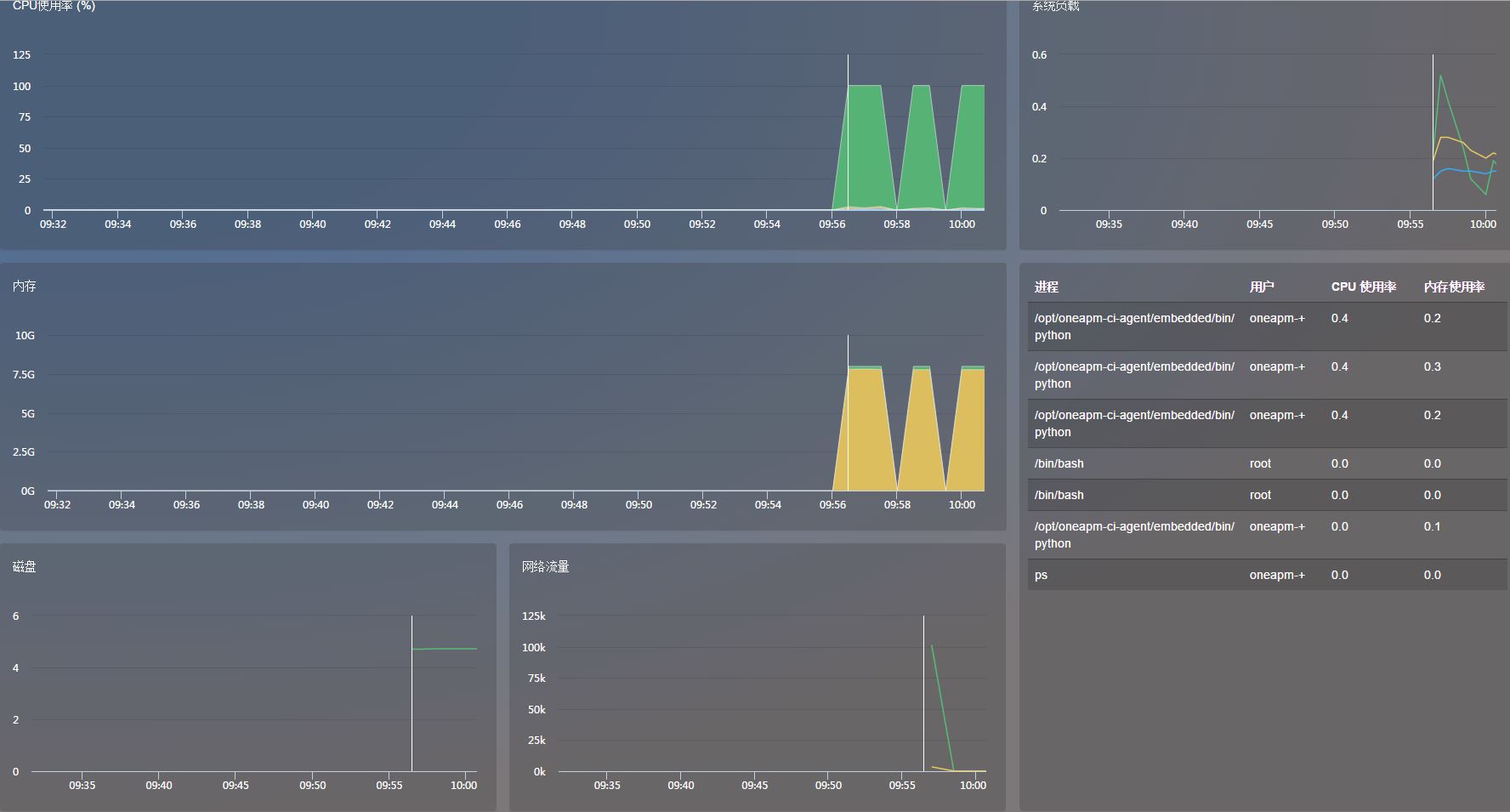Click 09:56 label on CPU chart
The height and width of the screenshot is (812, 1510).
(832, 224)
